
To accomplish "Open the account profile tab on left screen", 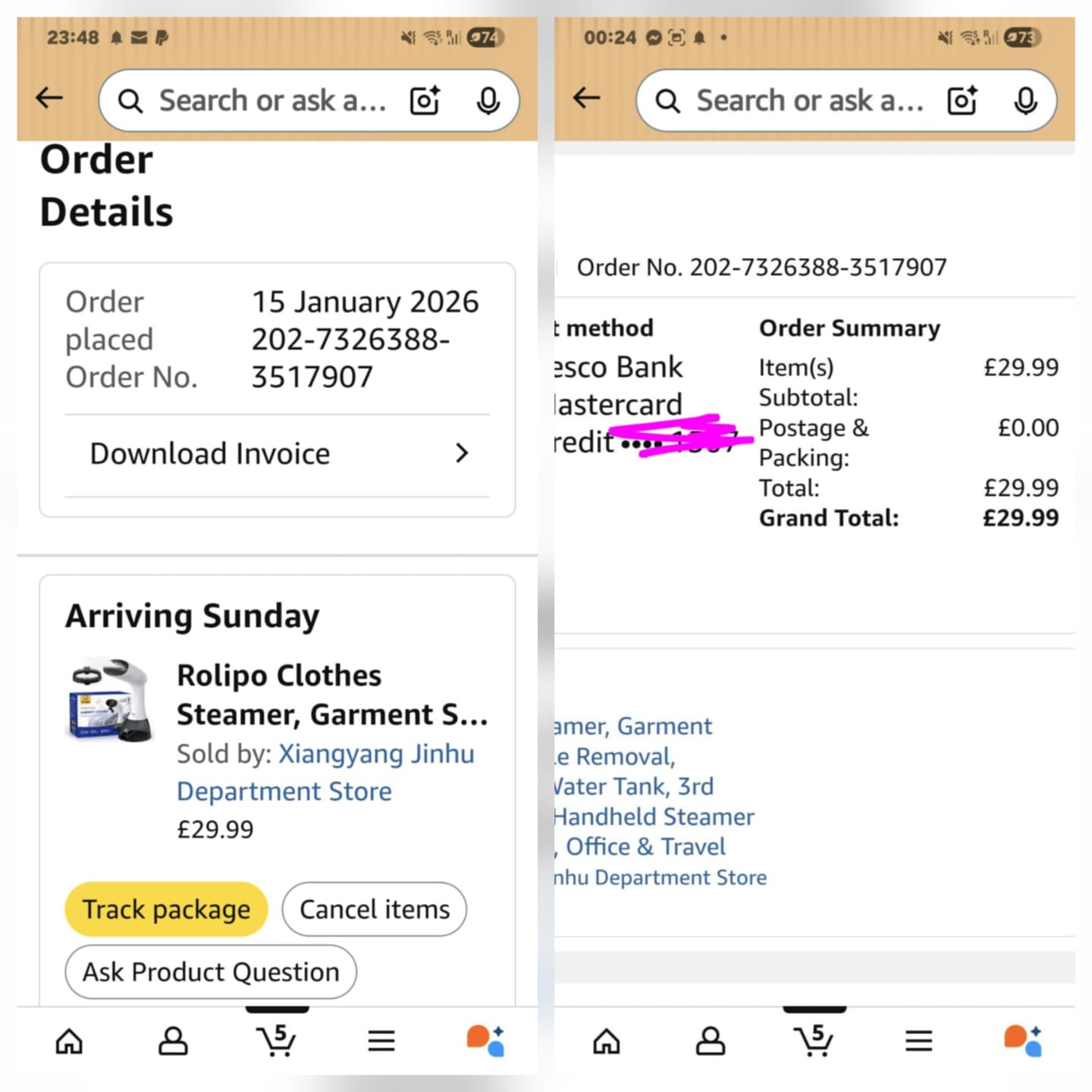I will click(173, 1041).
